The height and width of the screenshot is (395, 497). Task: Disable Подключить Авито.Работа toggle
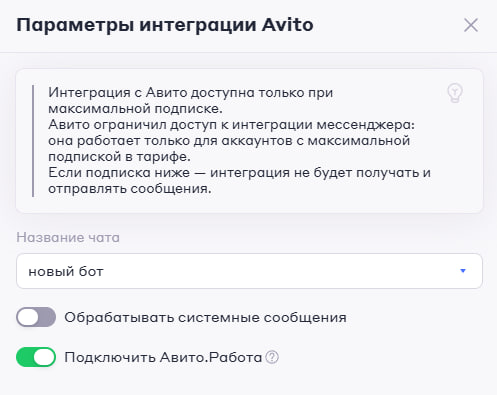(36, 357)
